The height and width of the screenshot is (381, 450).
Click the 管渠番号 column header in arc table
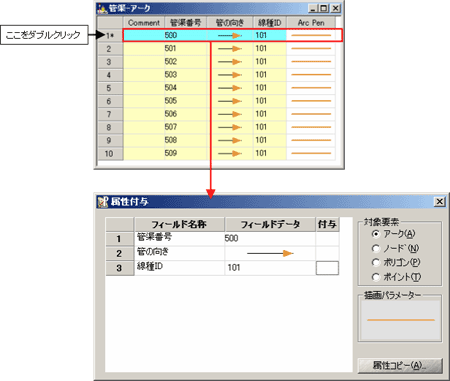[x=186, y=23]
